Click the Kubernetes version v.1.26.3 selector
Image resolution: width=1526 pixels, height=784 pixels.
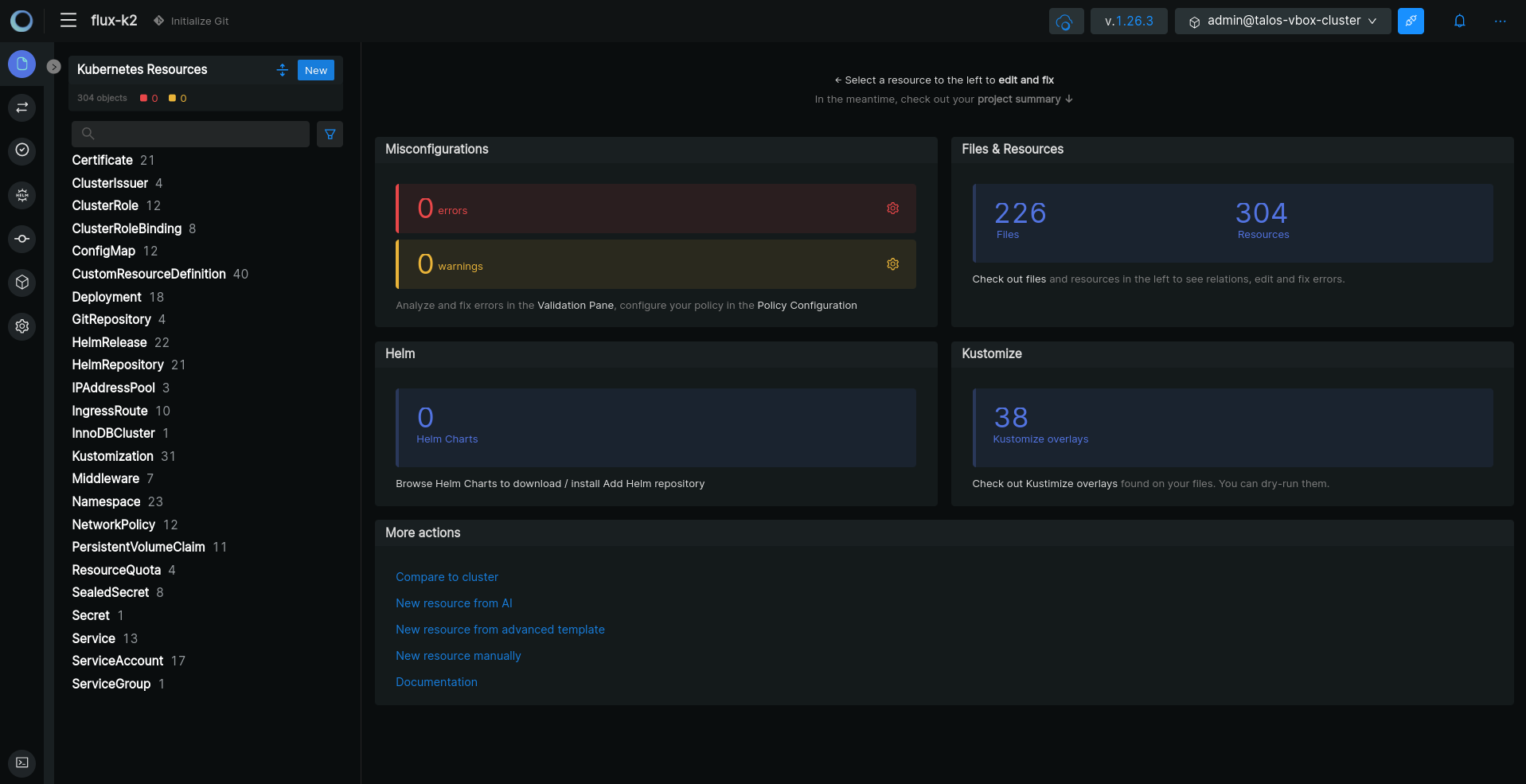click(1129, 21)
